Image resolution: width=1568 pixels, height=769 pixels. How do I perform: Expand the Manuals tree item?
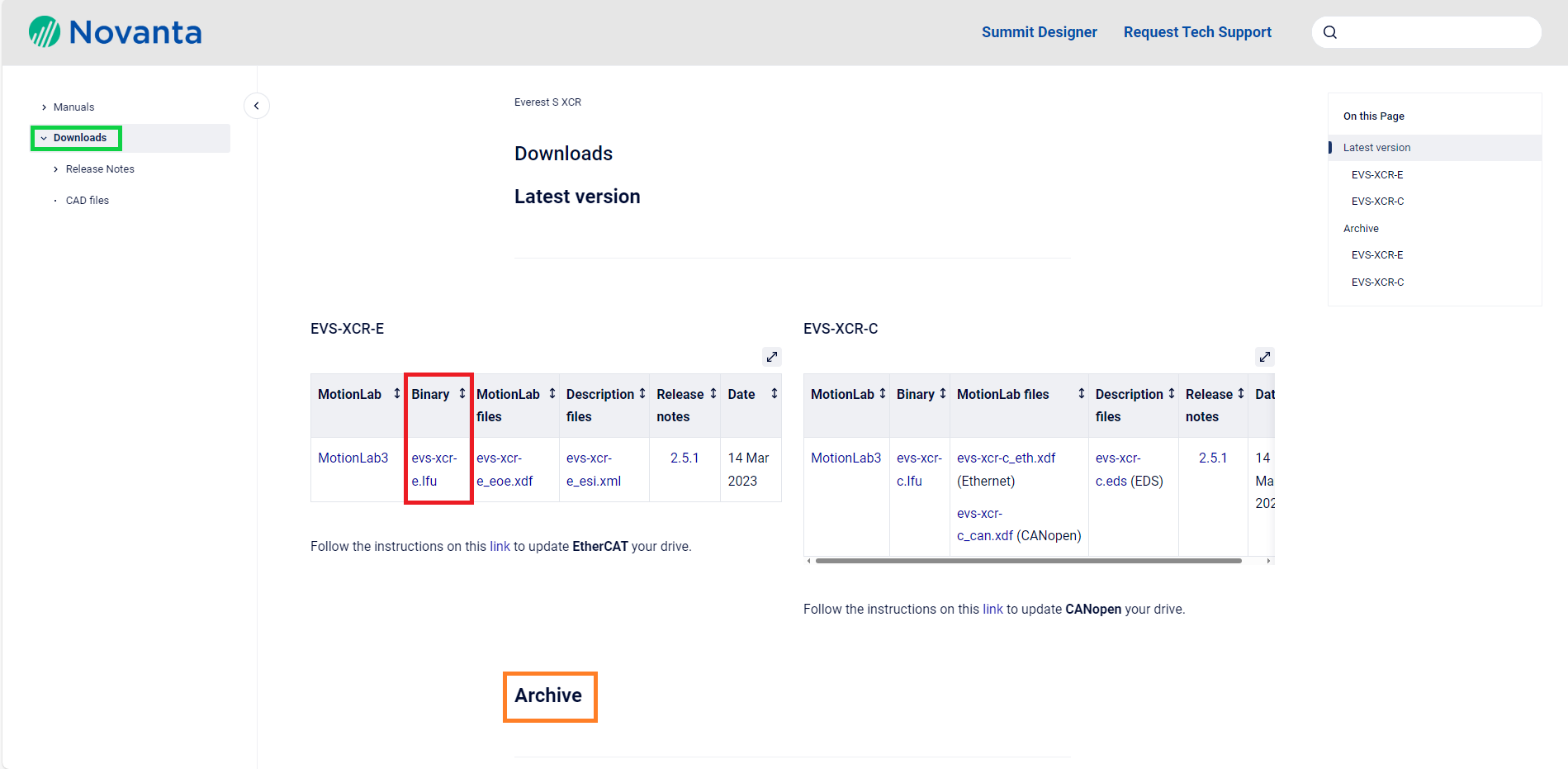coord(44,107)
